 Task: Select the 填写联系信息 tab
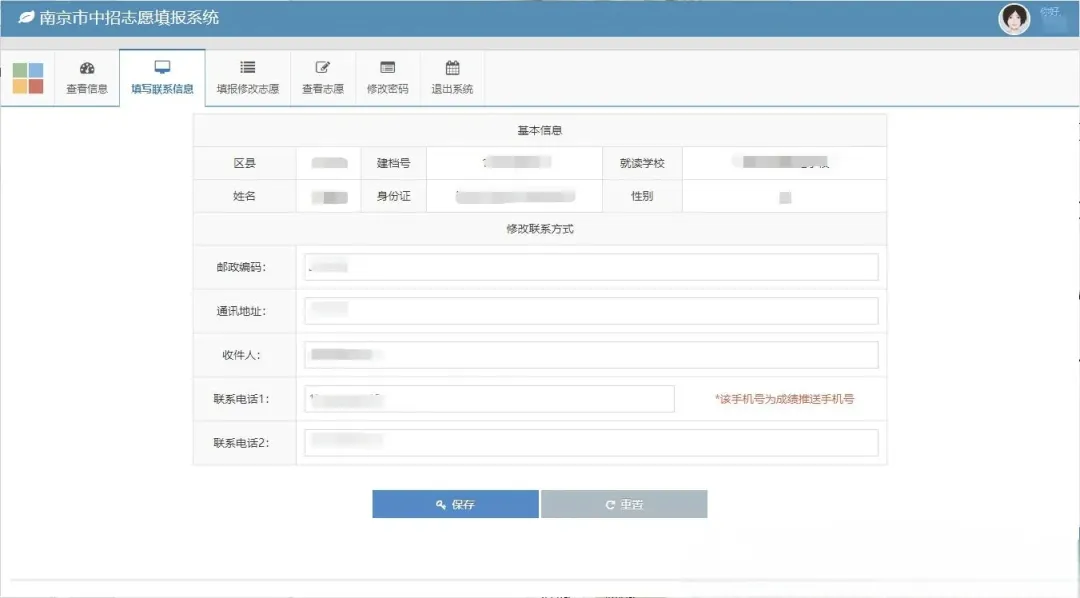pos(163,78)
